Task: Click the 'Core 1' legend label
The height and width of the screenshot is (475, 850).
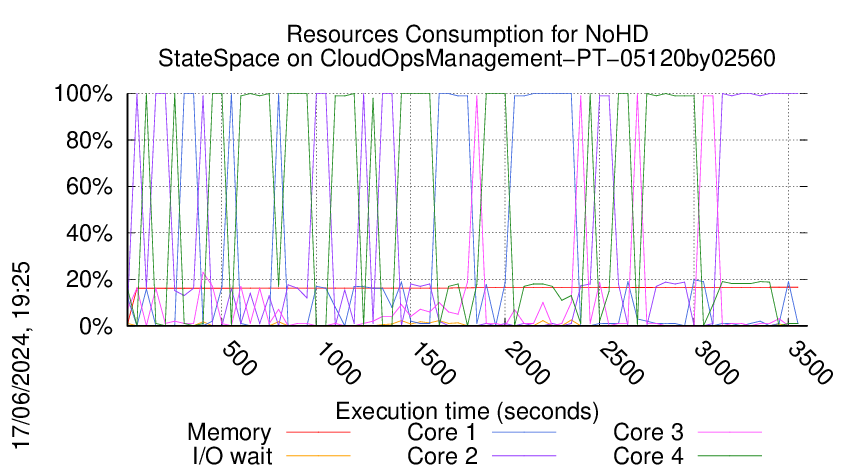Action: [x=442, y=433]
